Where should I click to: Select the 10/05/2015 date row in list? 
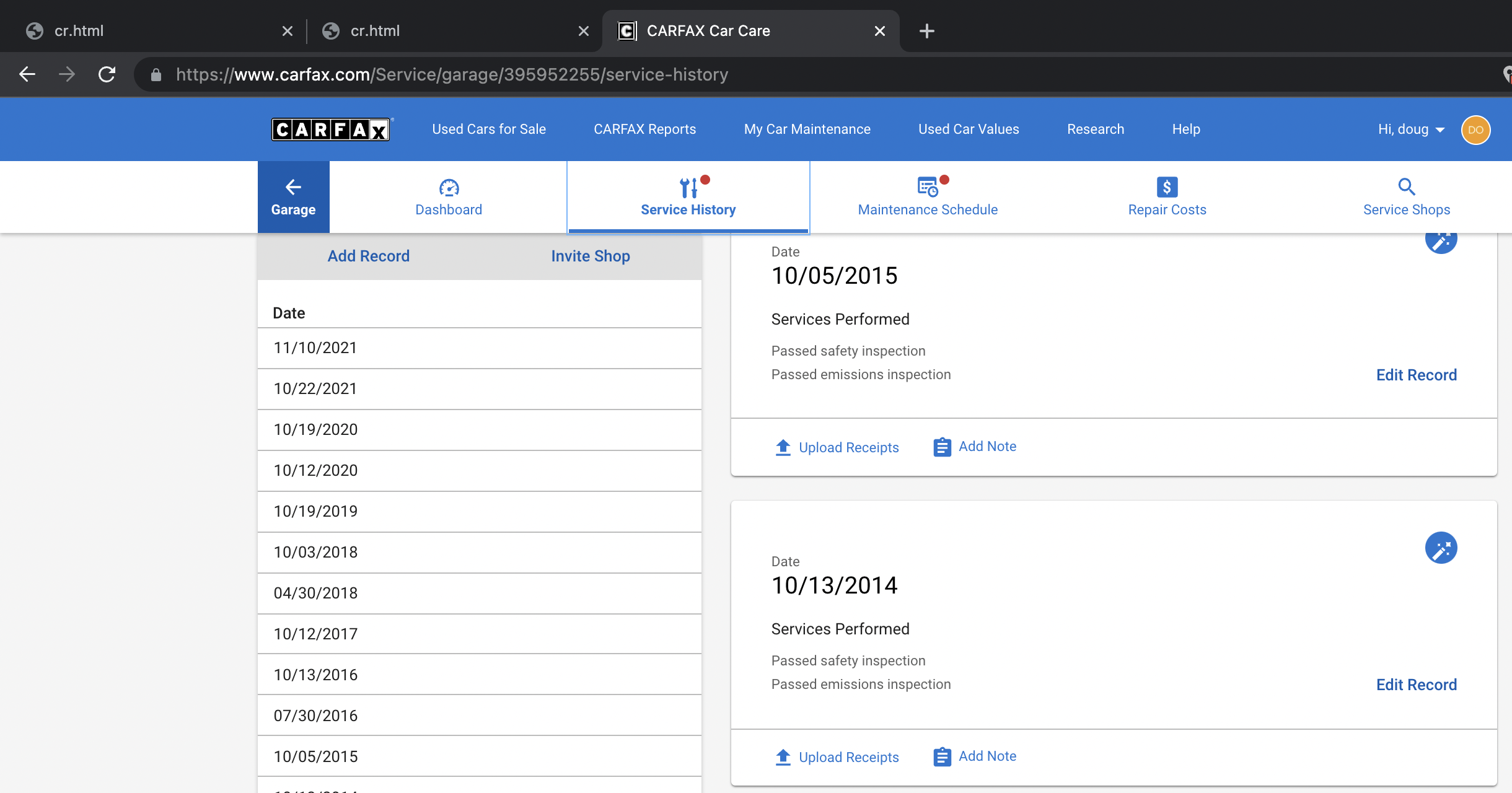click(x=480, y=756)
